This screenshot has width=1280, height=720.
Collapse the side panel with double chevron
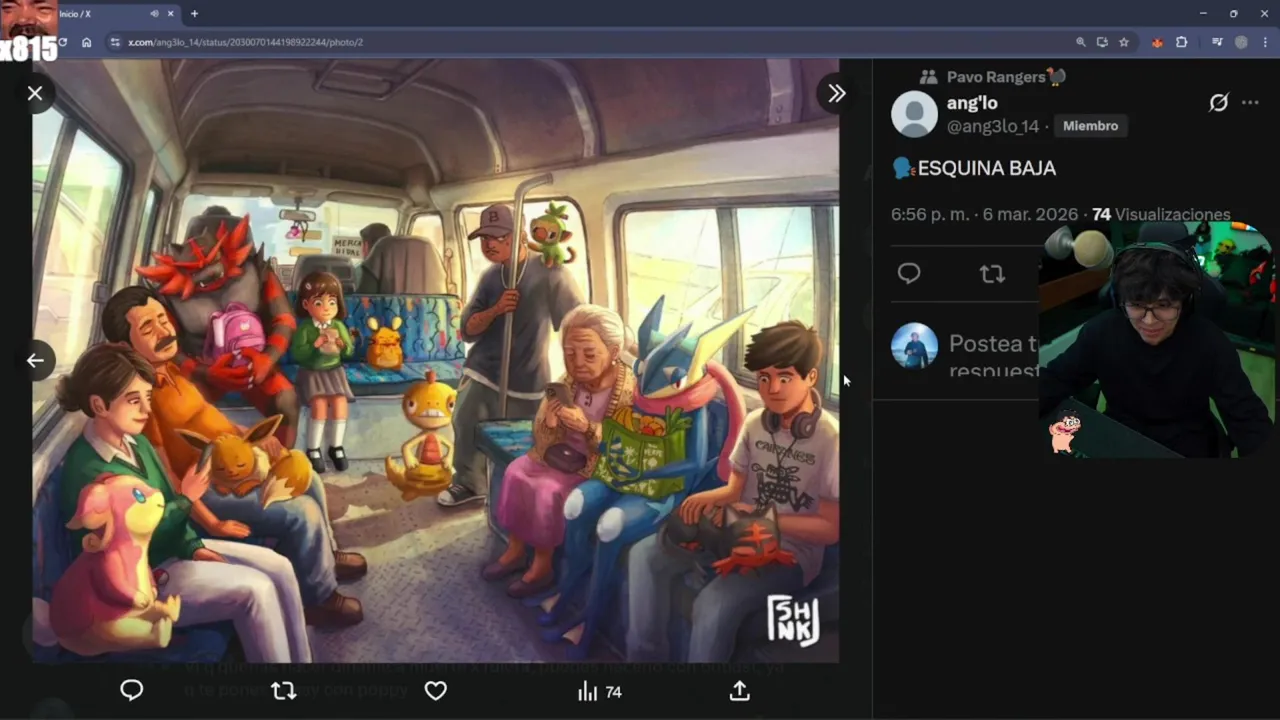(x=836, y=93)
